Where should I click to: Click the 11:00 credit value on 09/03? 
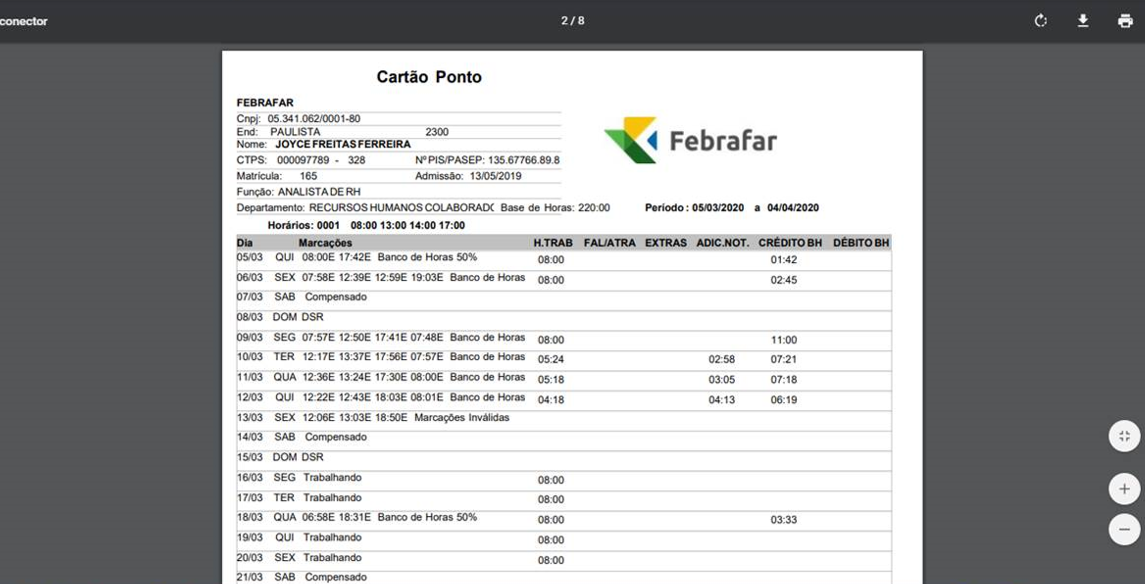click(783, 340)
